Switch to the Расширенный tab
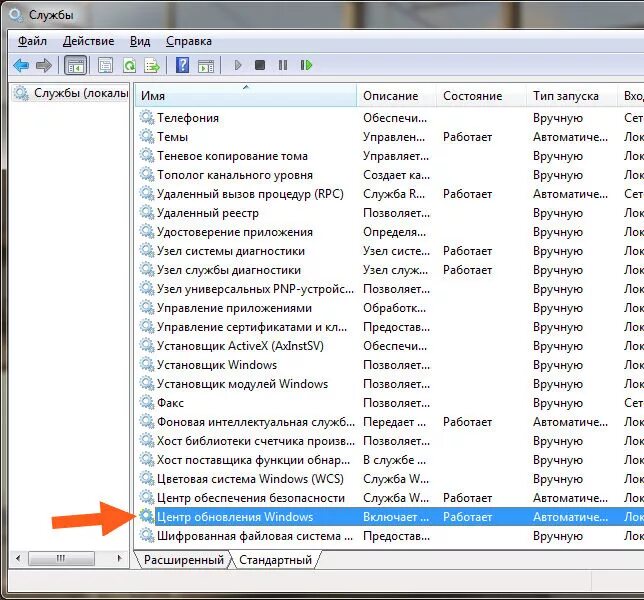644x600 pixels. tap(184, 560)
